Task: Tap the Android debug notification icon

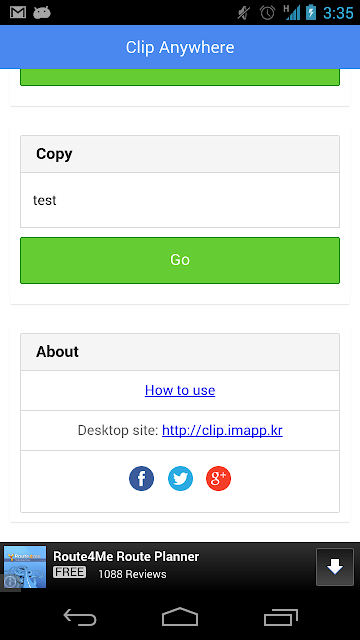Action: pyautogui.click(x=42, y=13)
